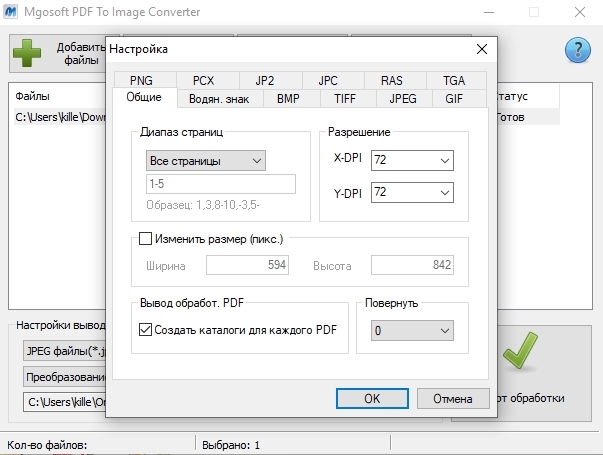603x455 pixels.
Task: Click the green checkmark process icon
Action: 520,350
